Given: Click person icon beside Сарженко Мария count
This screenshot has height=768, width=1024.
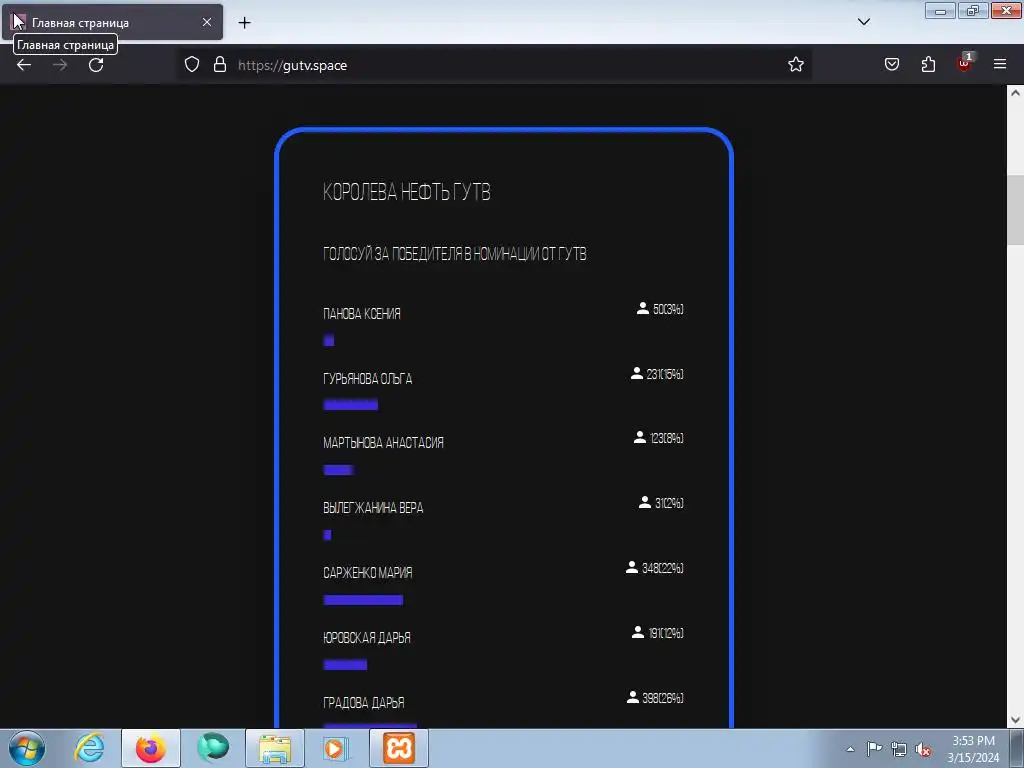Looking at the screenshot, I should pyautogui.click(x=632, y=568).
